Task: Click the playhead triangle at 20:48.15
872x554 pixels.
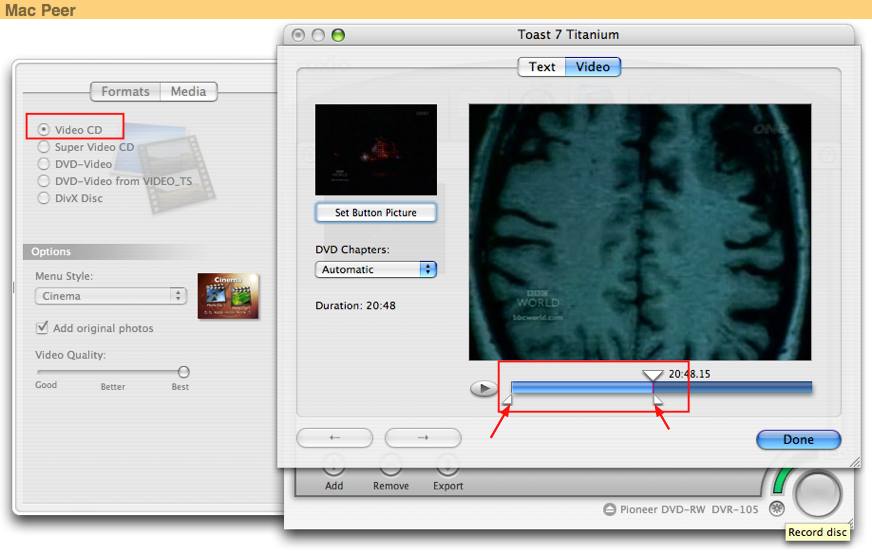Action: point(652,375)
